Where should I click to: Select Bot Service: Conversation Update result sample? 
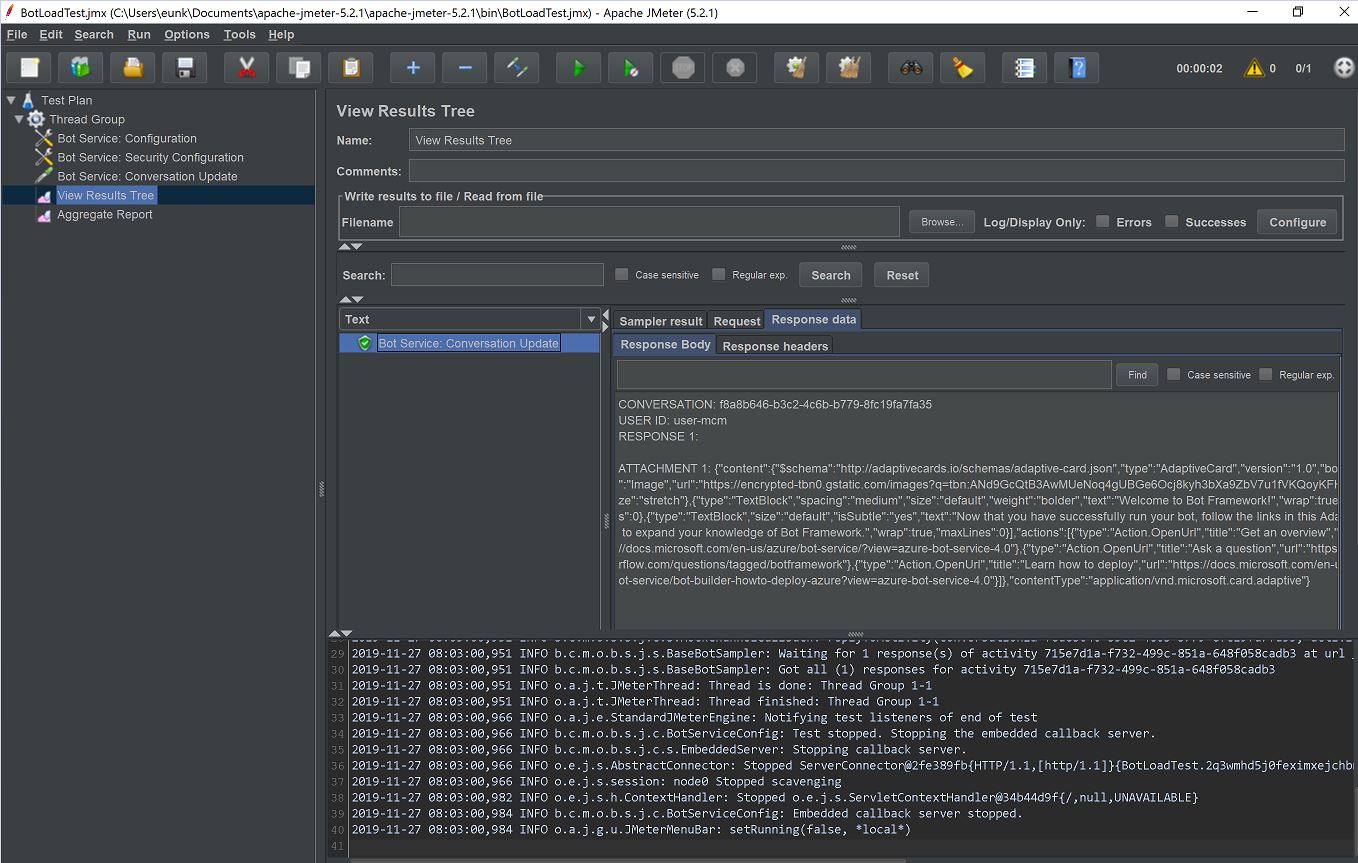468,343
